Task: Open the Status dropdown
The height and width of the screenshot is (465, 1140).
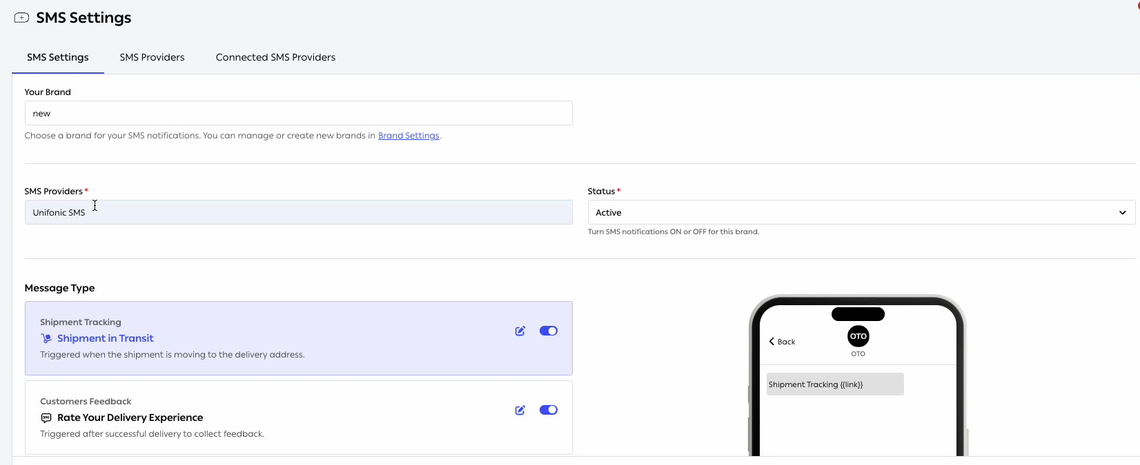Action: click(861, 213)
